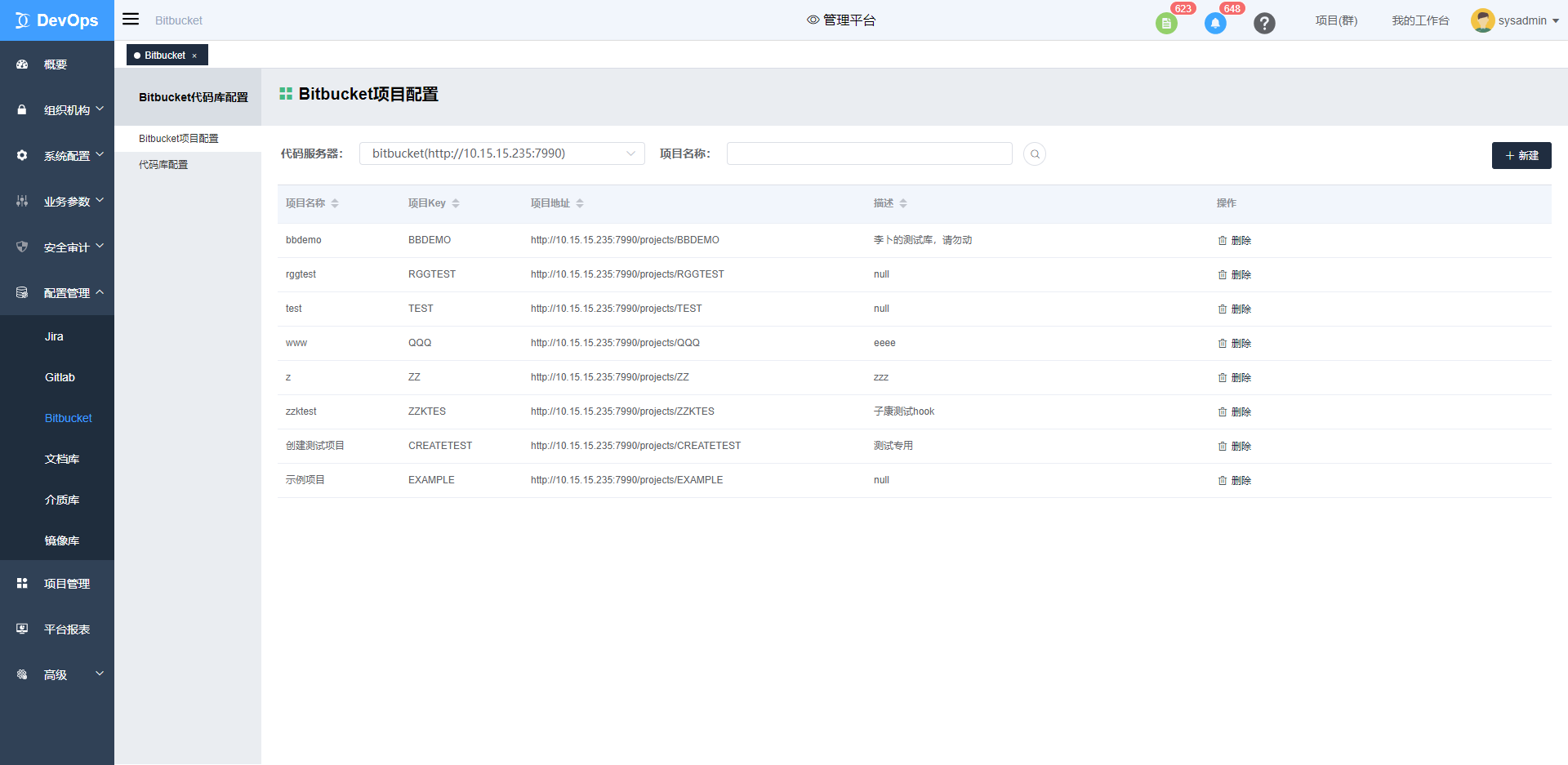Click the sysadmin avatar picture
The width and height of the screenshot is (1568, 765).
tap(1482, 20)
